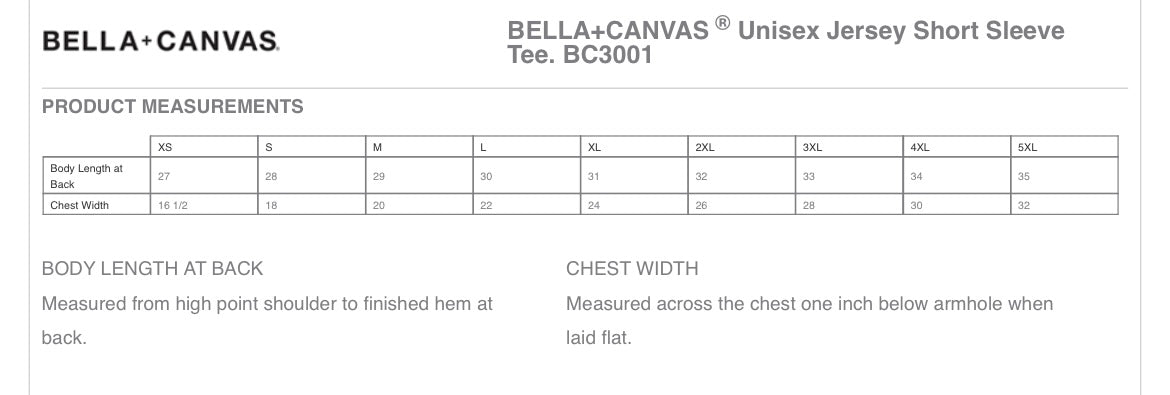Select the XL size column header

(594, 148)
